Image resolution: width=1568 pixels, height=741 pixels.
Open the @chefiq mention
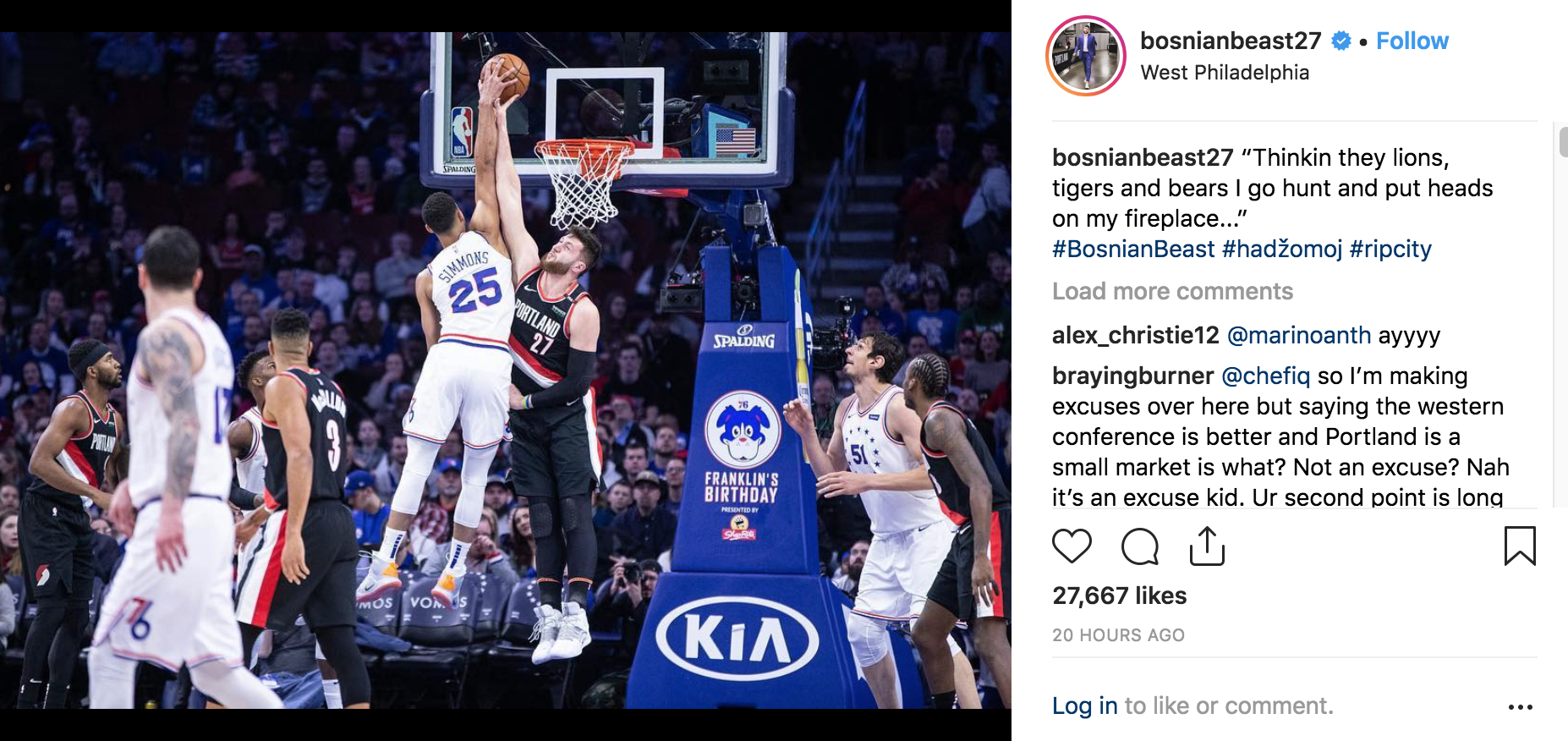(x=1266, y=376)
